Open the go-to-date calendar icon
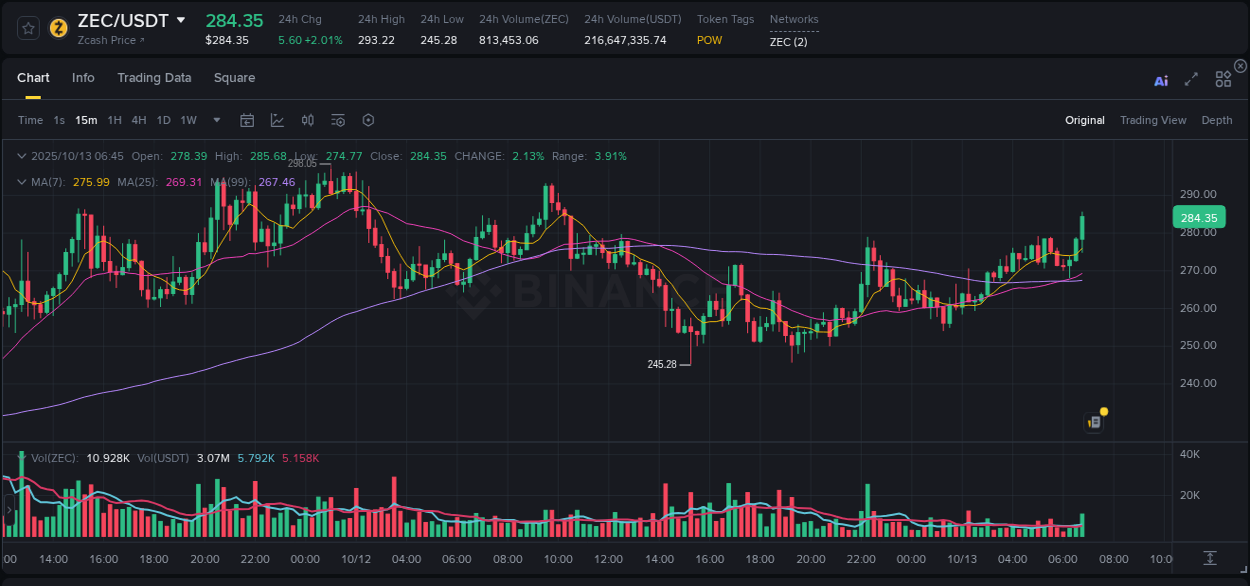 247,120
